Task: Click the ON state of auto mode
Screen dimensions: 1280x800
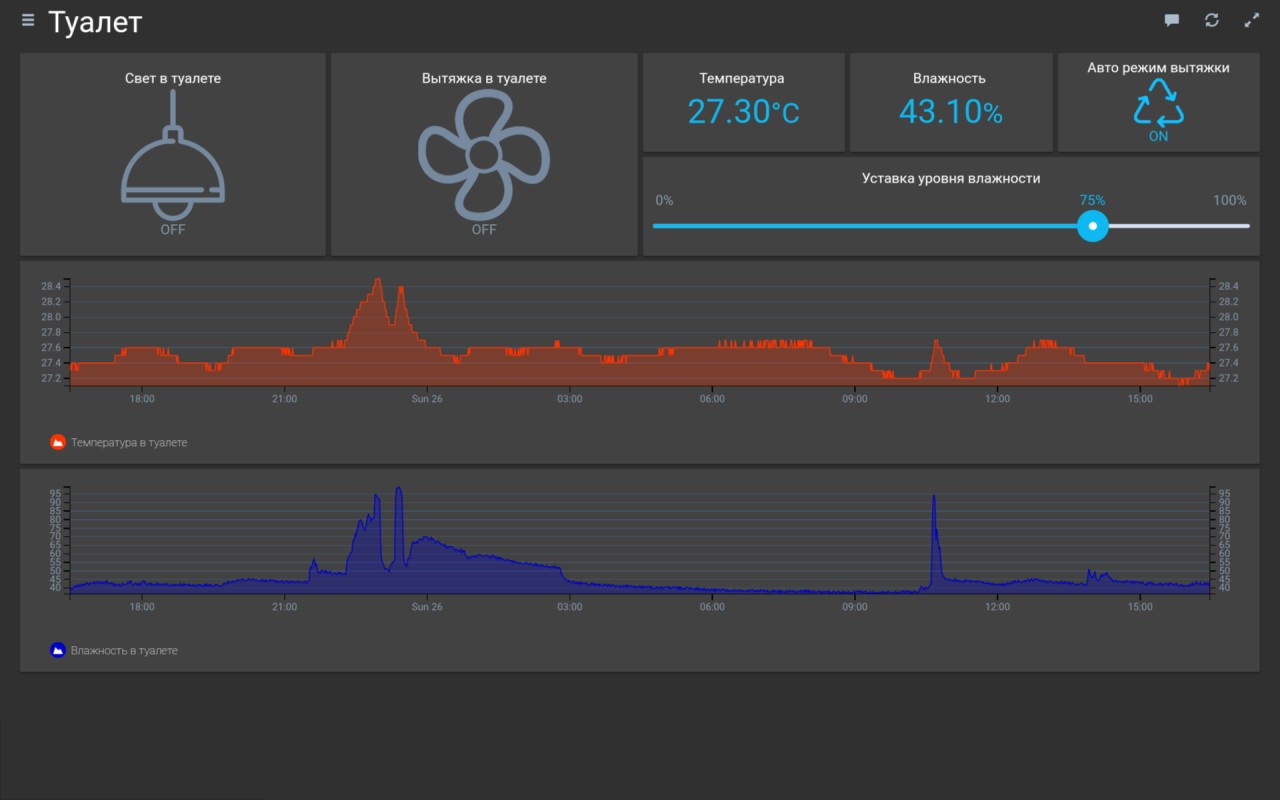Action: tap(1158, 136)
